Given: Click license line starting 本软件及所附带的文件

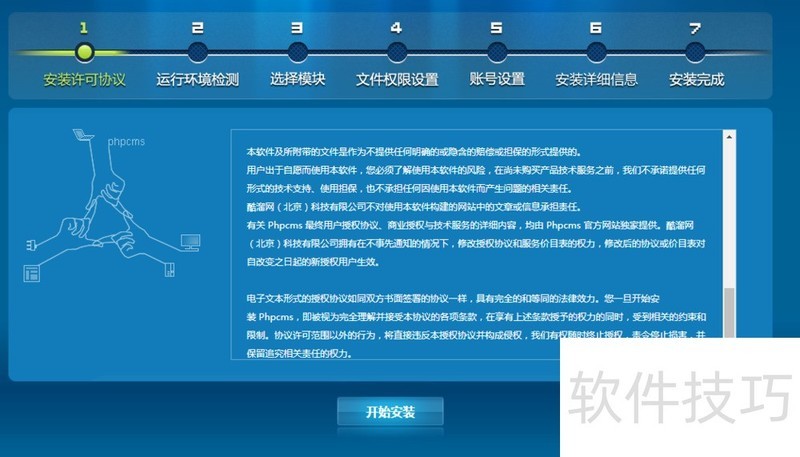Looking at the screenshot, I should tap(414, 151).
